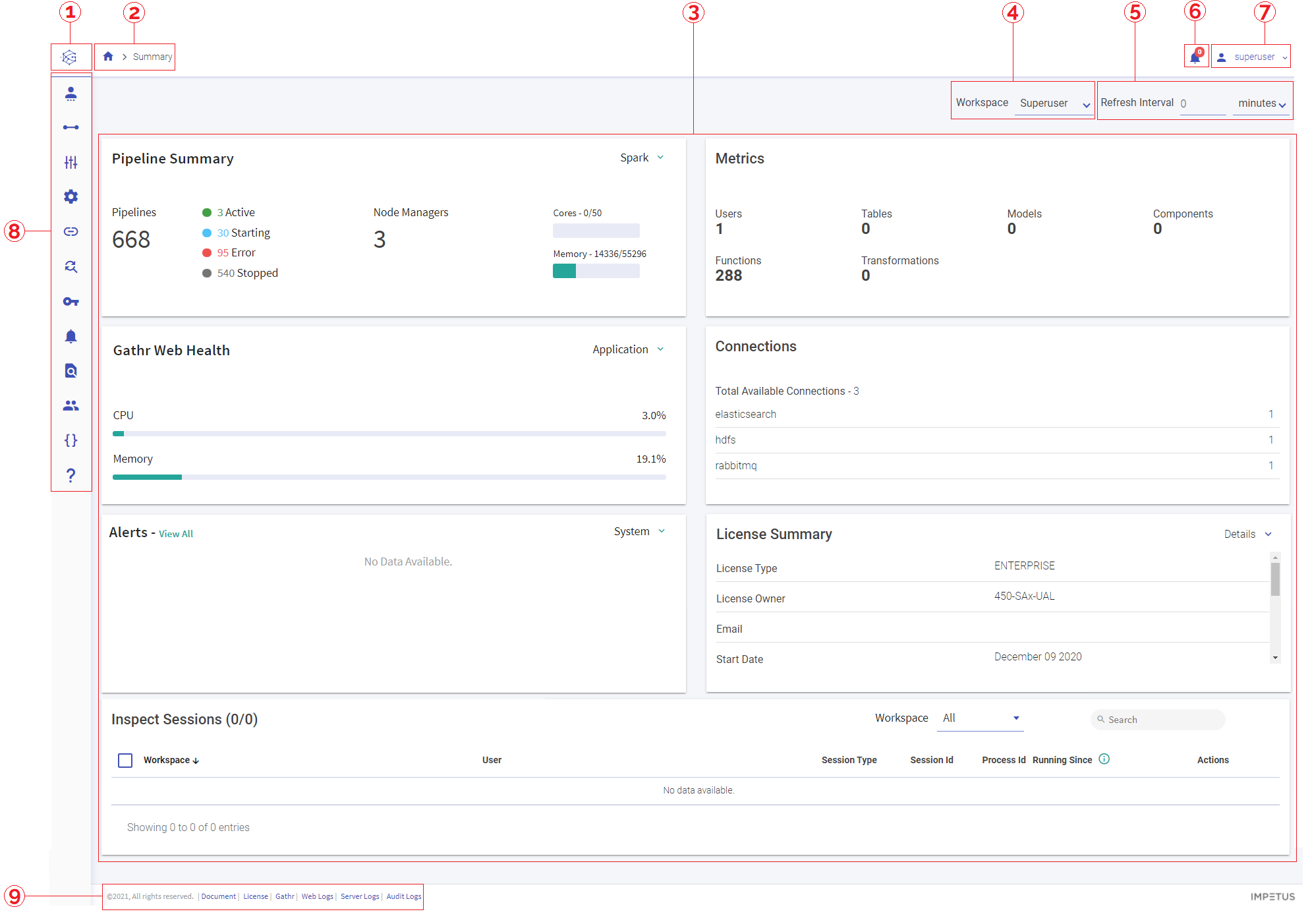Click the CPU usage progress bar
This screenshot has height=924, width=1310.
tap(389, 434)
